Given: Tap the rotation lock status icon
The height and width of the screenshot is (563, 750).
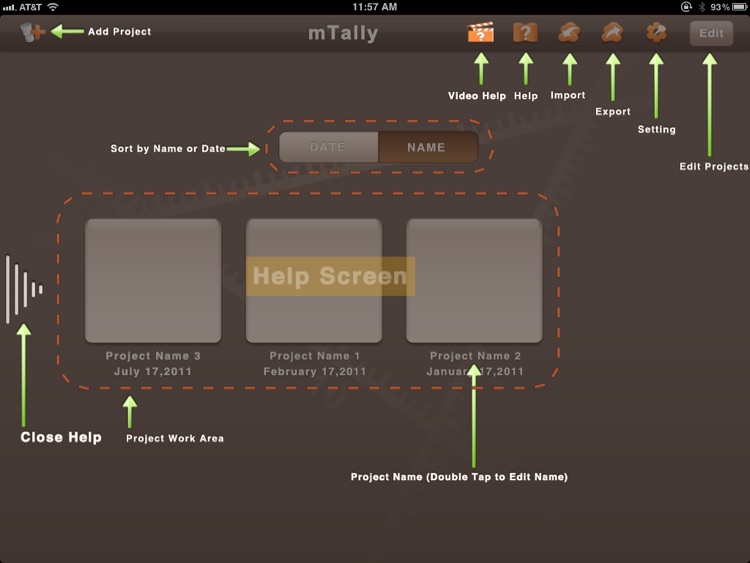Looking at the screenshot, I should pyautogui.click(x=686, y=7).
